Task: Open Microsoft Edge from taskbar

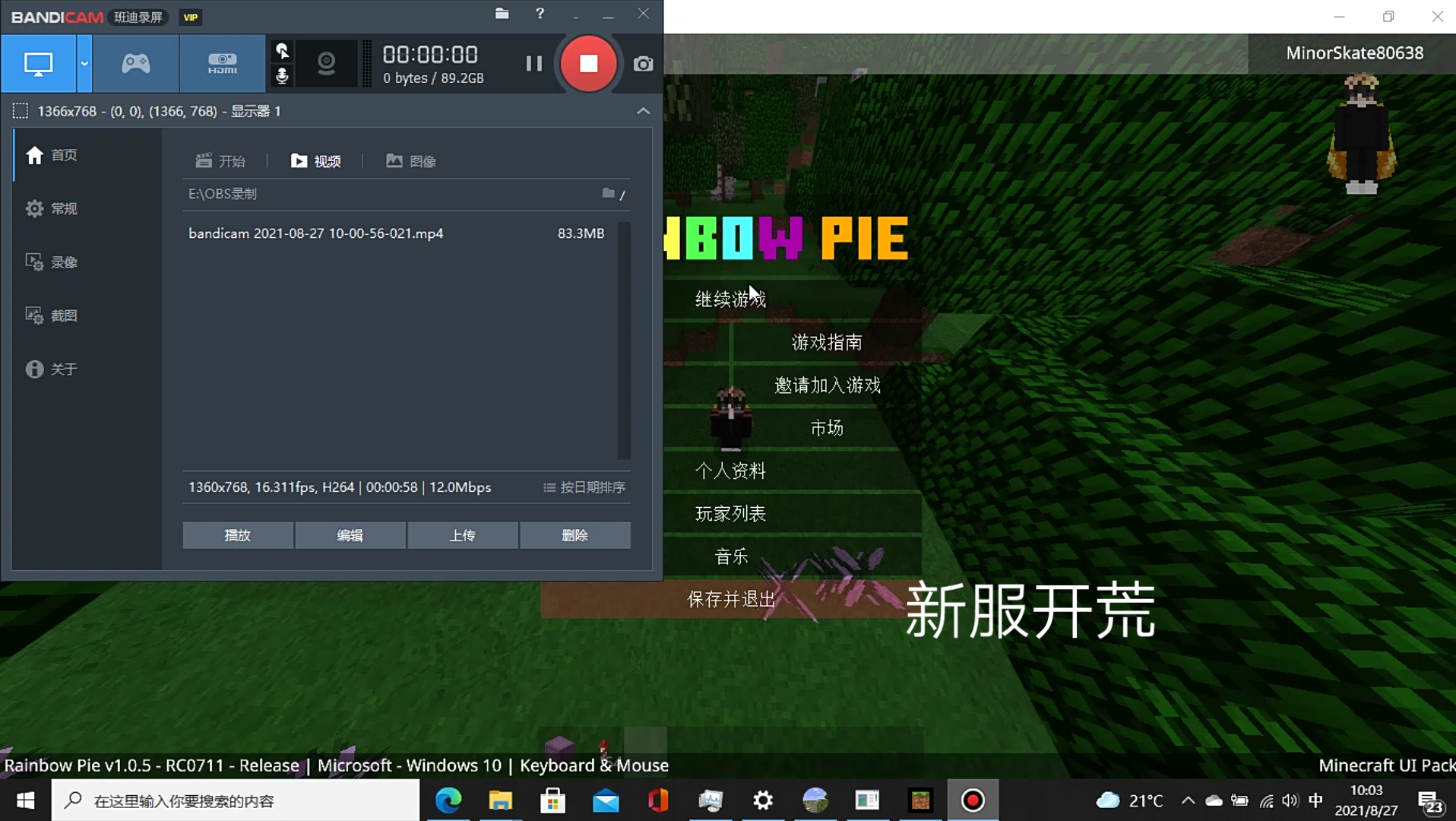Action: click(x=448, y=800)
